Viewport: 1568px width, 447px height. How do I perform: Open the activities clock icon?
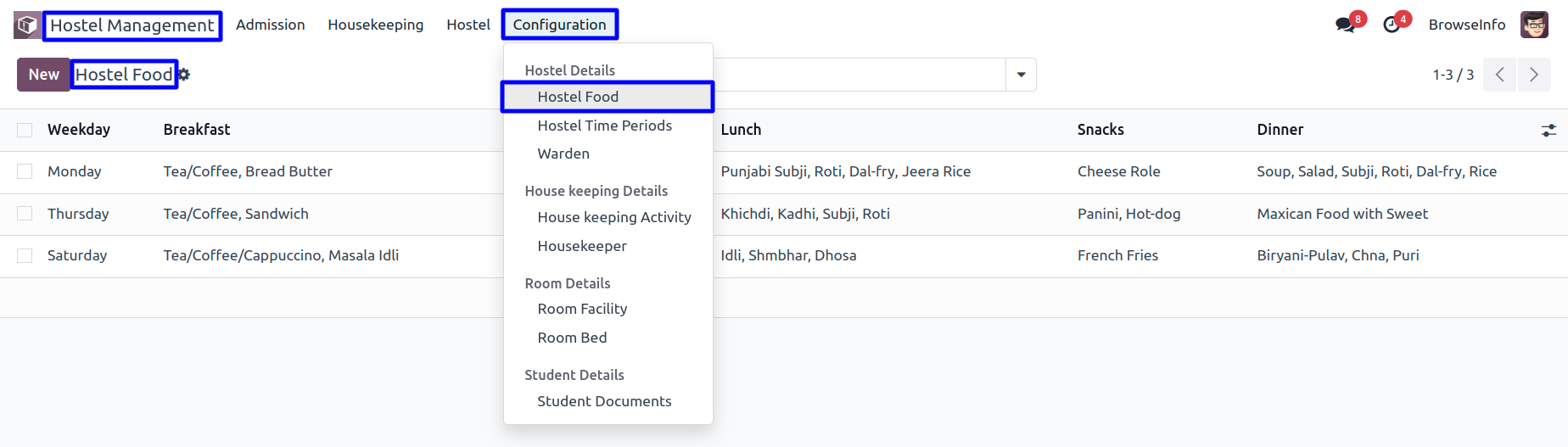[x=1392, y=25]
